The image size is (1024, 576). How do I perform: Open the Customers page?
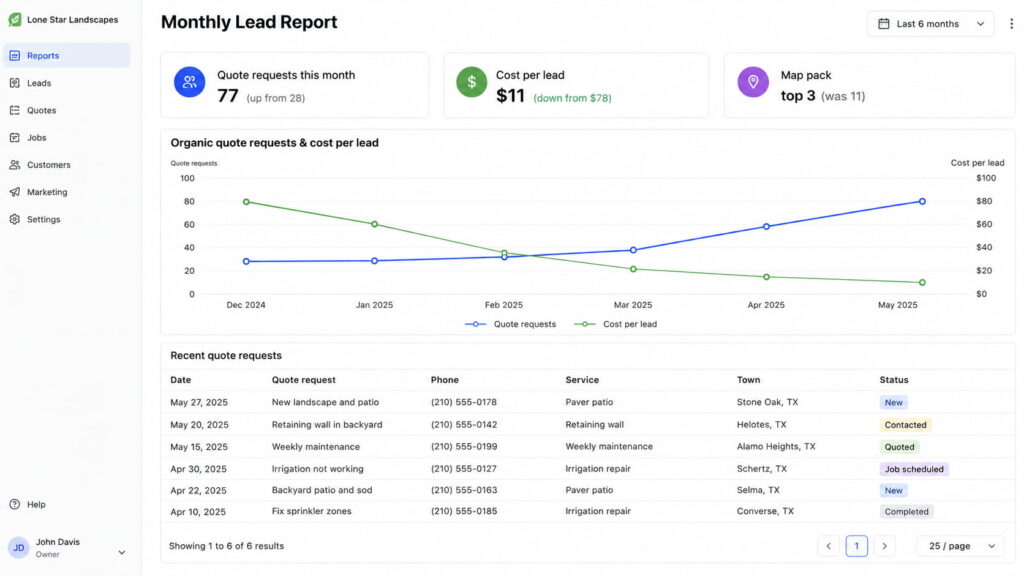click(66, 165)
